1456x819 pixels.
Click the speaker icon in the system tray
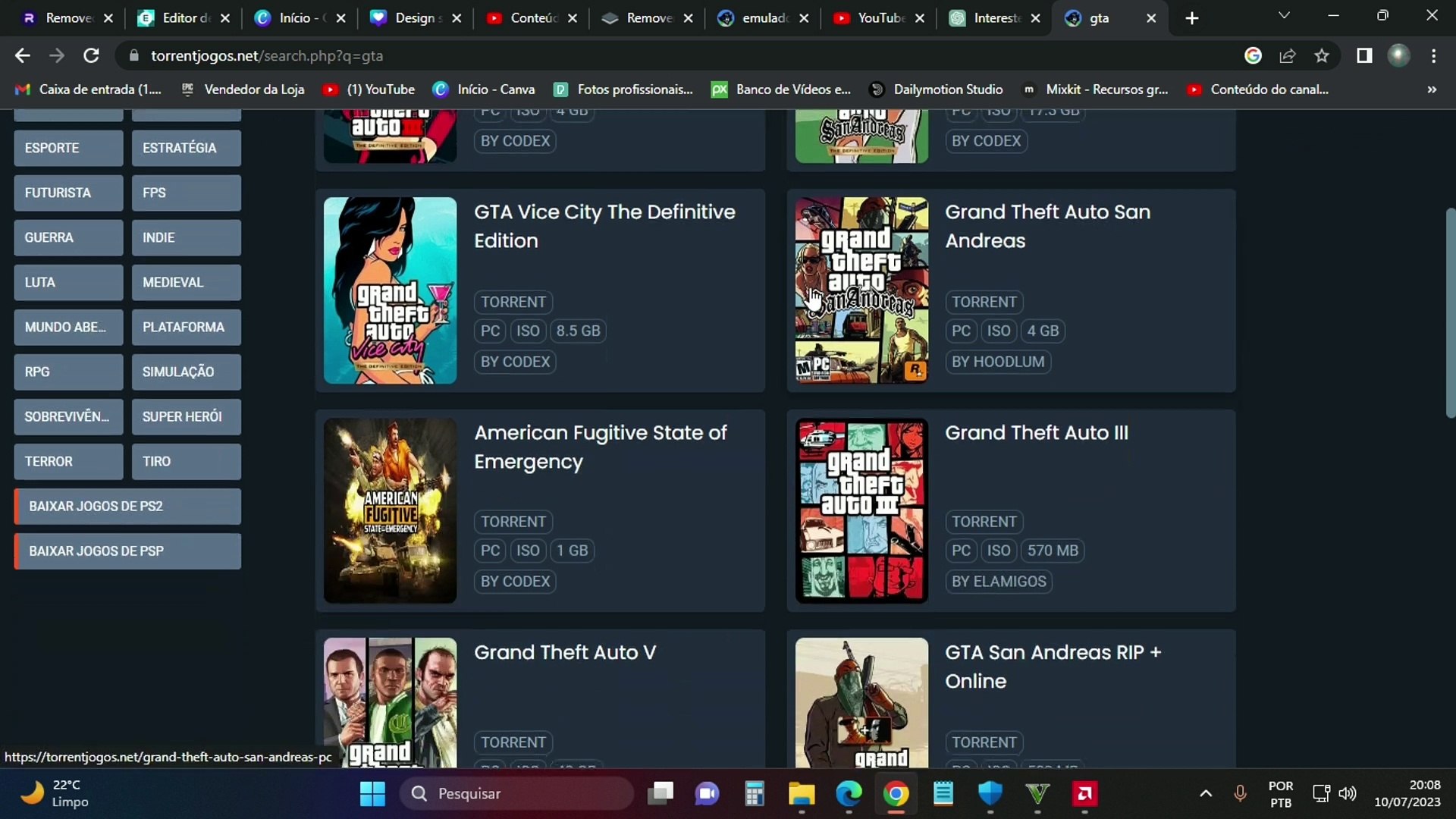(x=1349, y=794)
